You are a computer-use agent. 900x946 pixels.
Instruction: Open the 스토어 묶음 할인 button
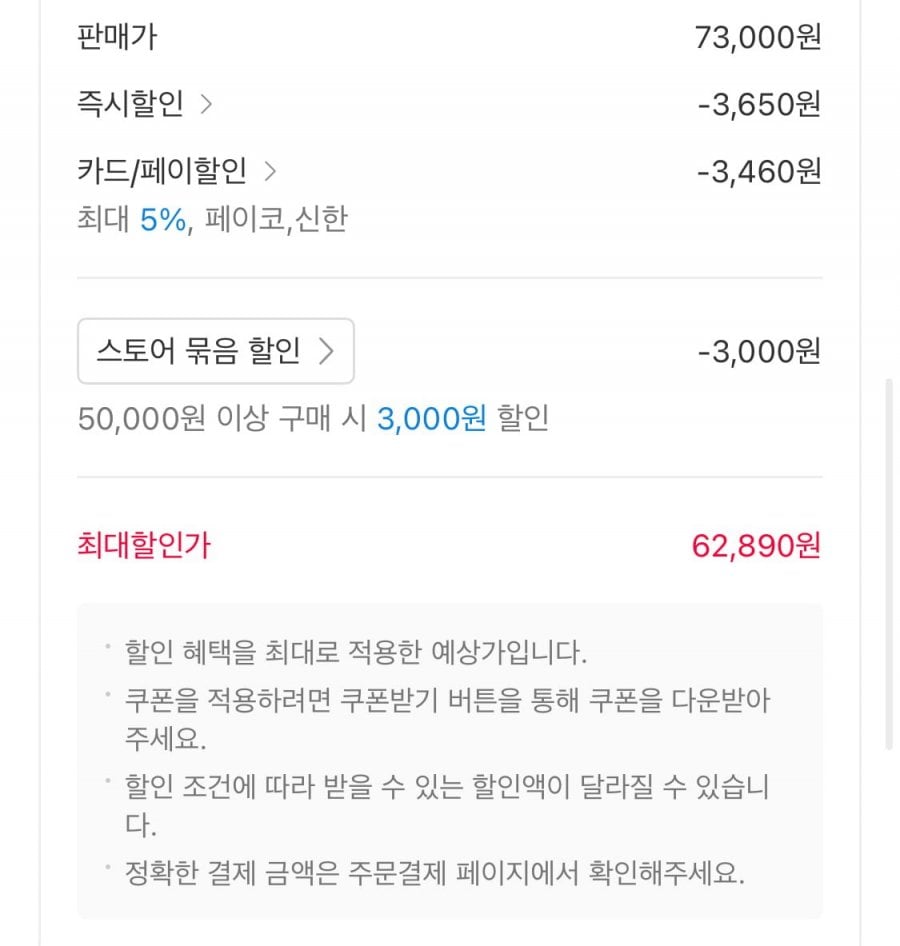click(x=215, y=351)
